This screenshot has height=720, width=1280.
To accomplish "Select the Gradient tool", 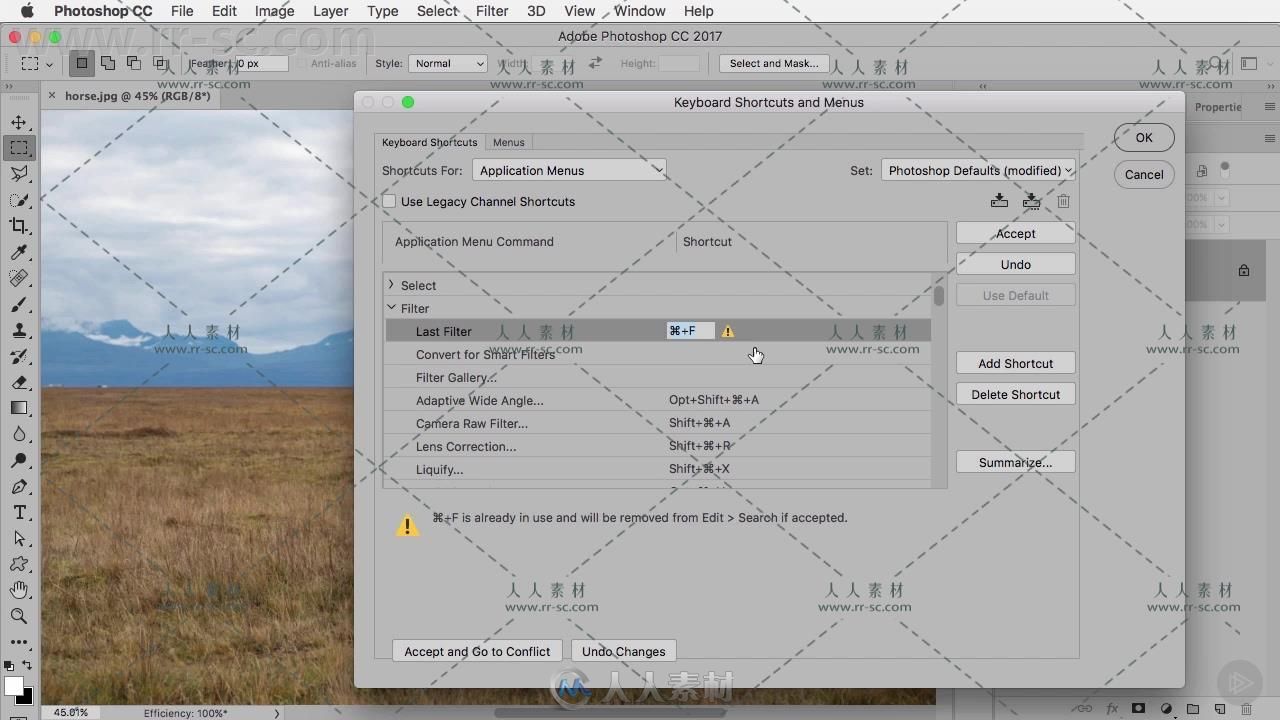I will (x=19, y=408).
